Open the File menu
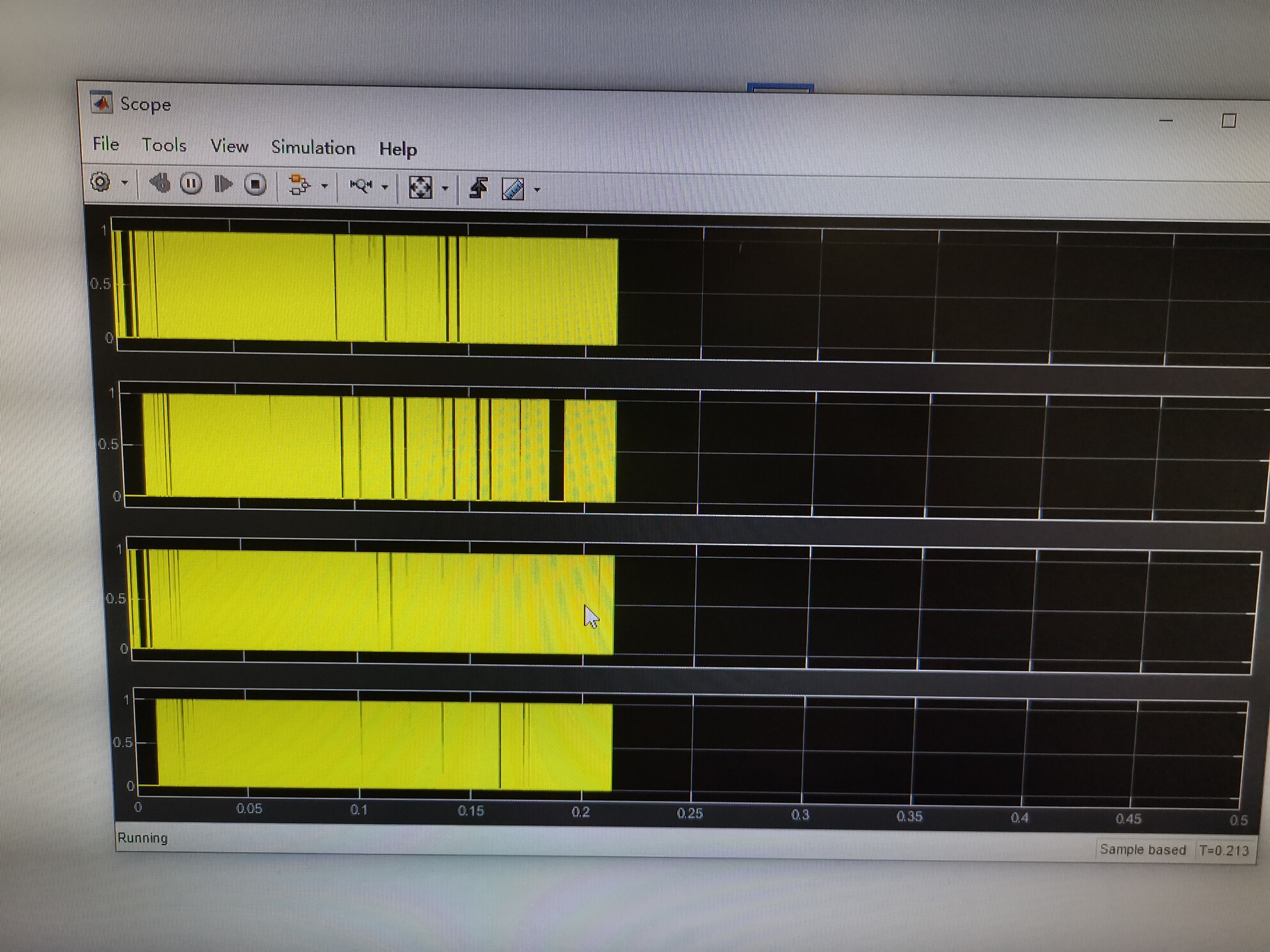1270x952 pixels. [x=106, y=144]
